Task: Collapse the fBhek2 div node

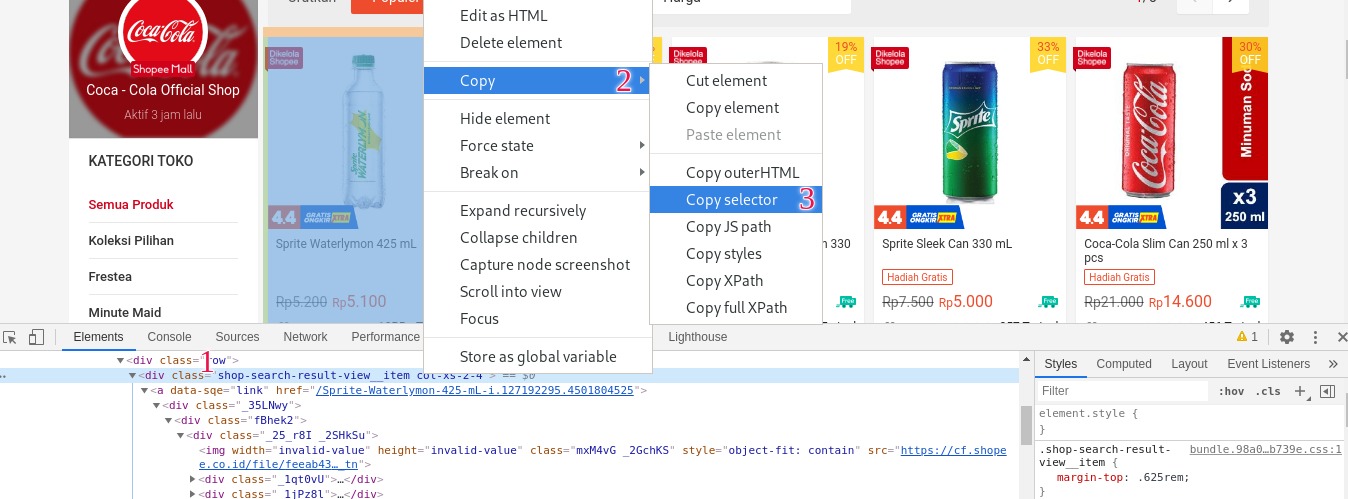Action: [x=169, y=420]
